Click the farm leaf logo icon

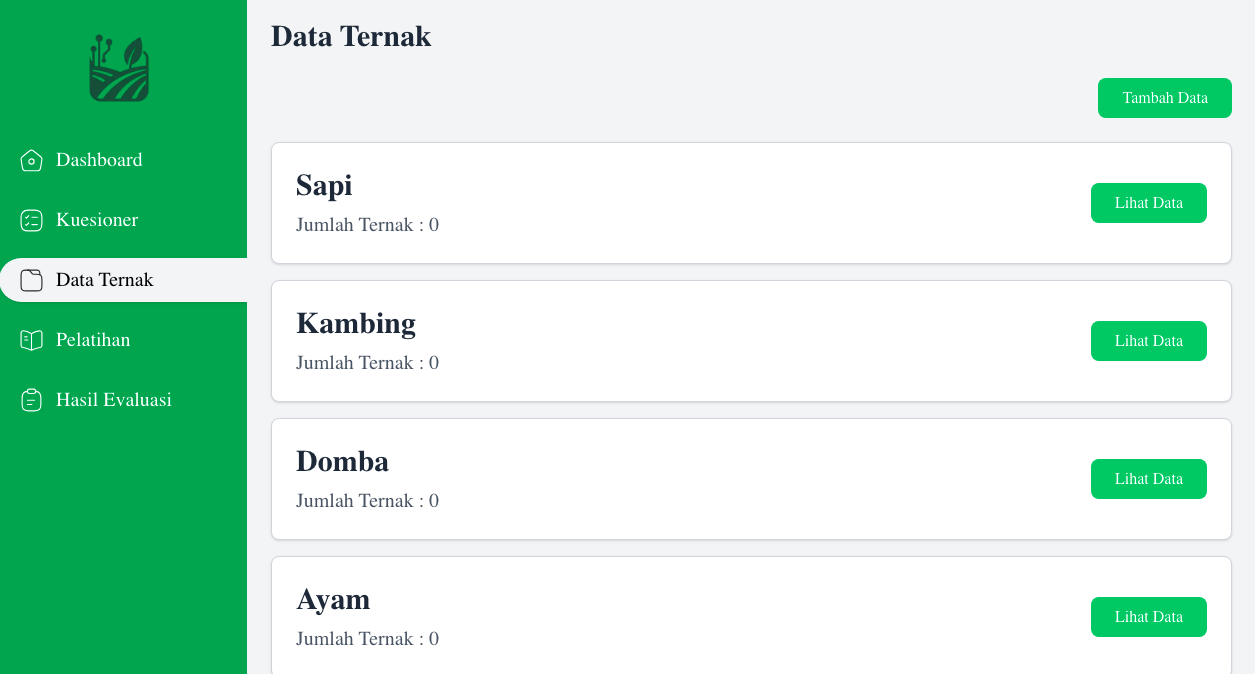(x=119, y=70)
